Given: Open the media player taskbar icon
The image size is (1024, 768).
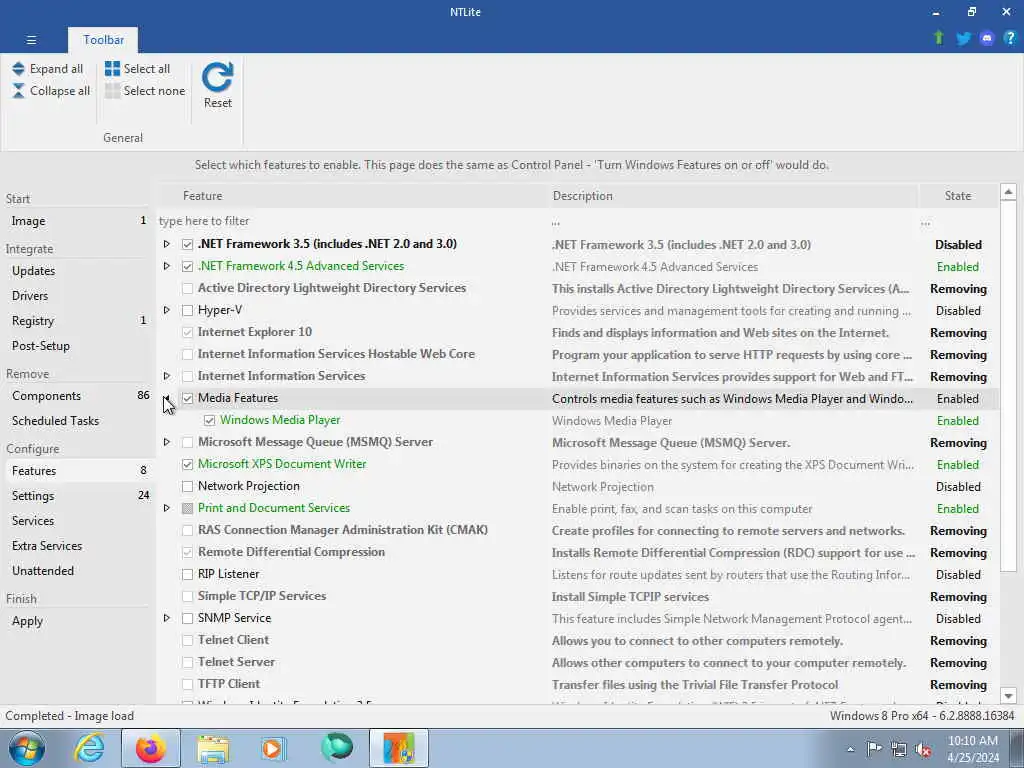Looking at the screenshot, I should click(x=274, y=748).
